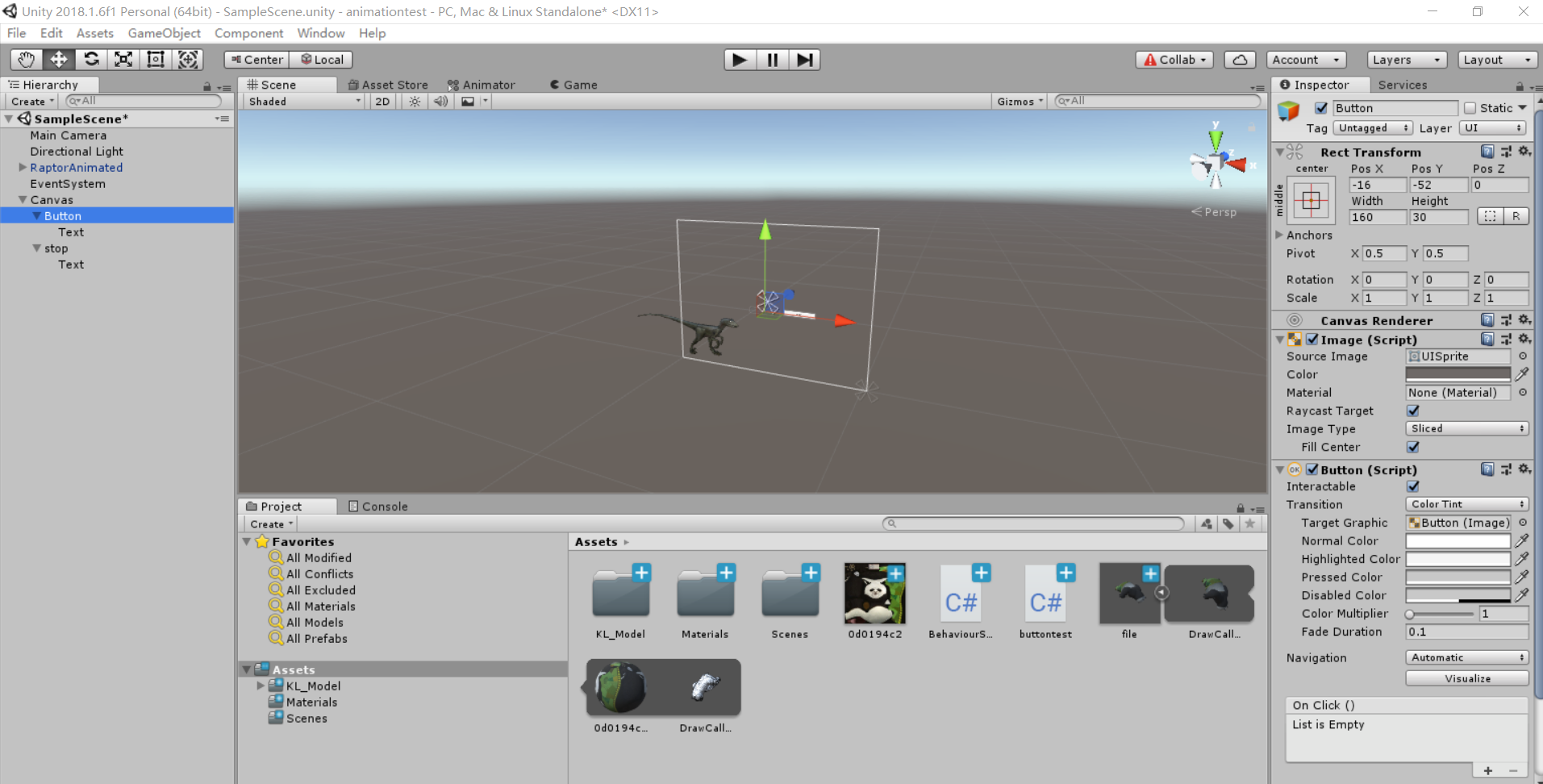Switch to the Console tab

[379, 506]
